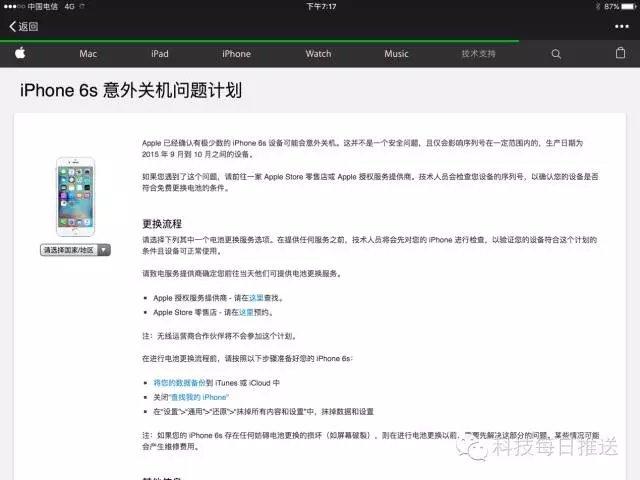The image size is (640, 480).
Task: Click the note 无线运营商合作伙伴将不会参加这个计划
Action: pyautogui.click(x=220, y=336)
